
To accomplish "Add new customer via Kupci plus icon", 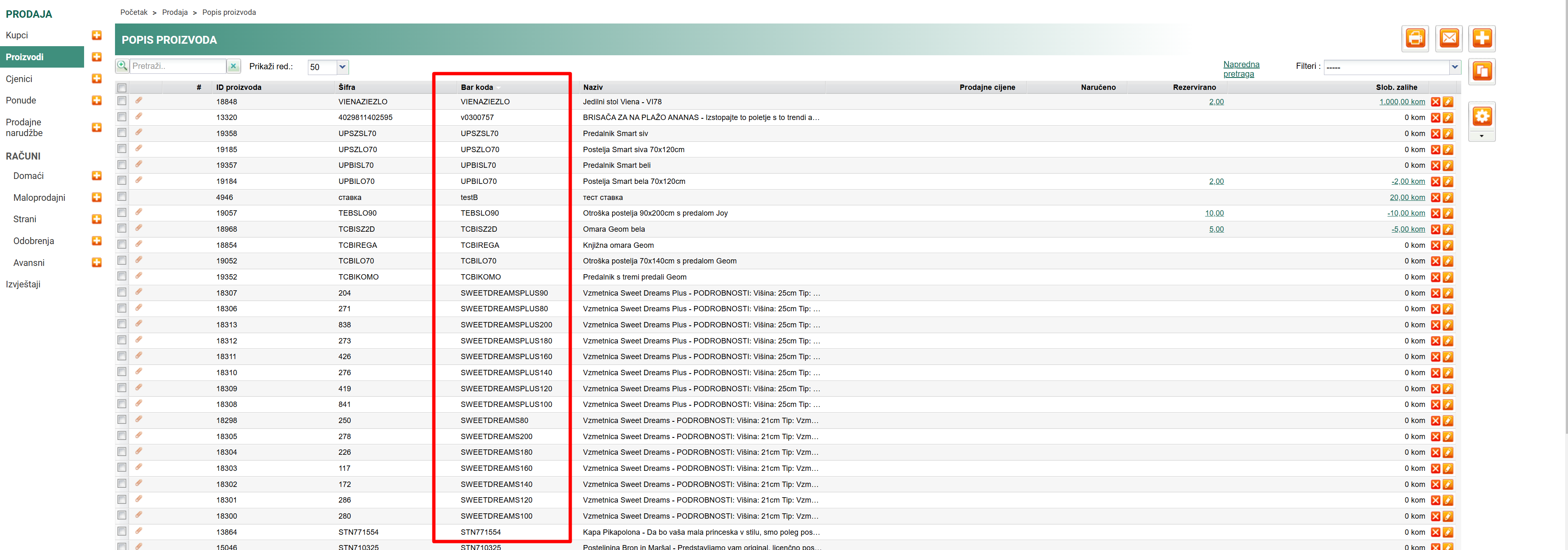I will tap(96, 35).
